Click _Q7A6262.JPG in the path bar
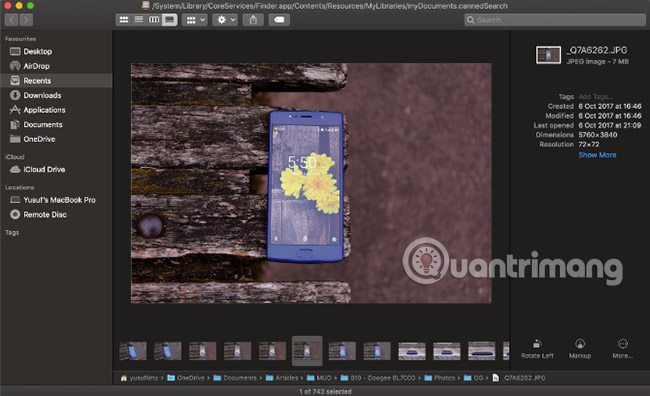 pyautogui.click(x=519, y=378)
